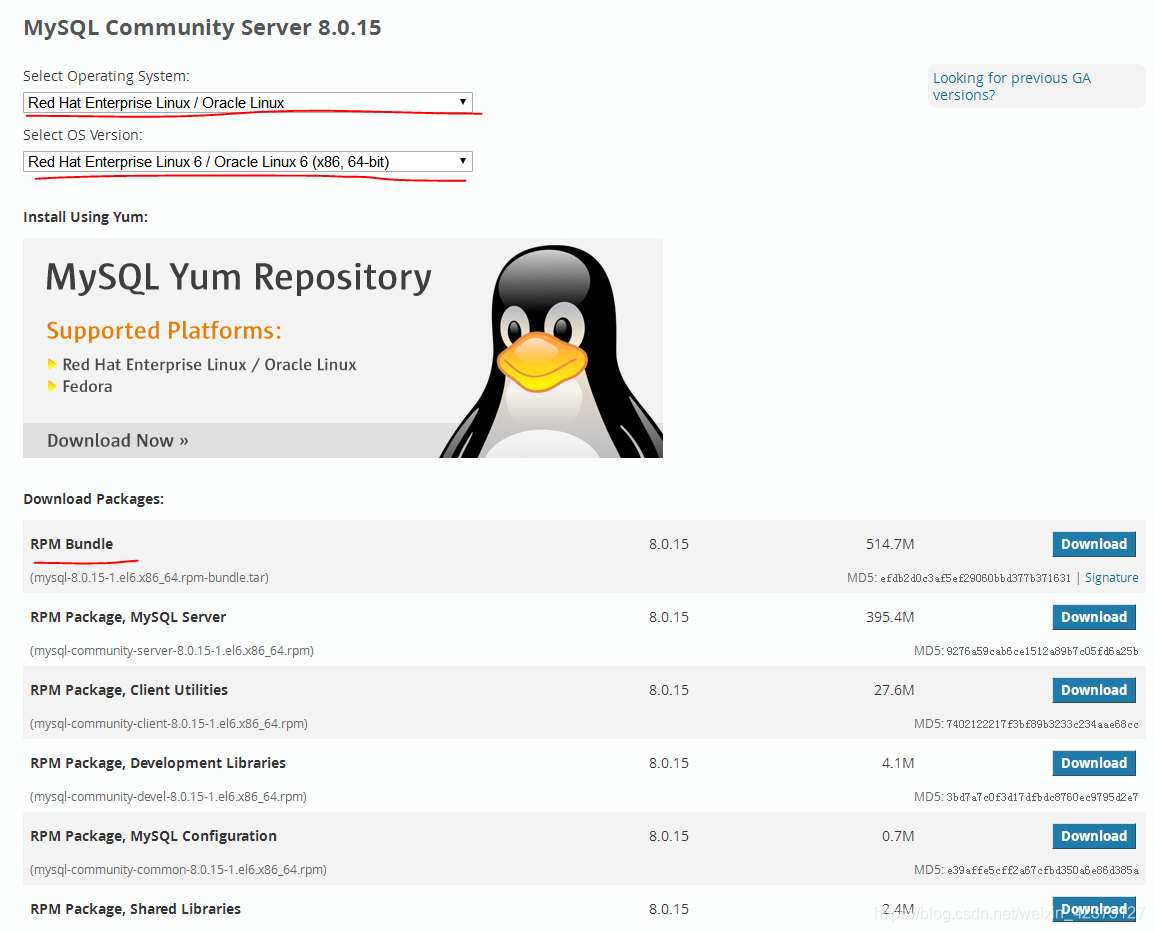Image resolution: width=1155 pixels, height=932 pixels.
Task: Download RPM Package, MySQL Configuration
Action: point(1094,835)
